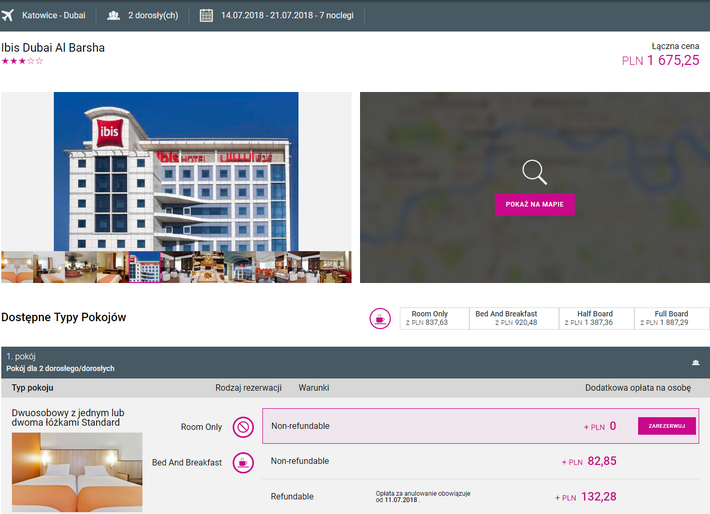Open the first bedroom thumbnail in gallery

point(17,267)
